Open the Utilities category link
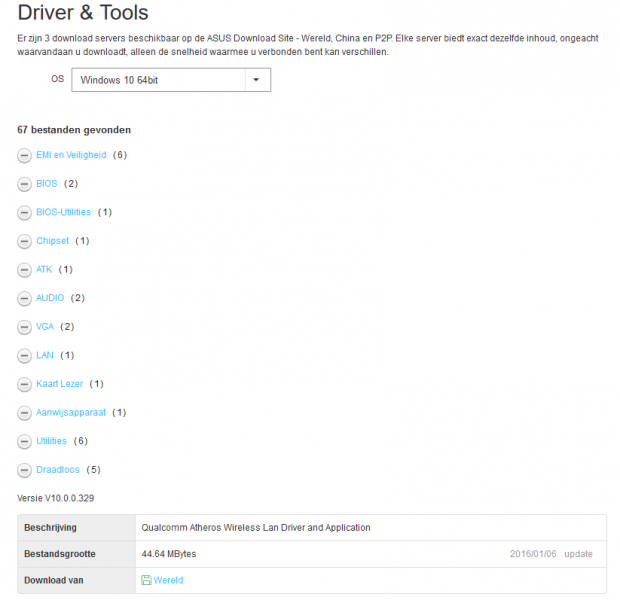The width and height of the screenshot is (620, 600). click(51, 441)
